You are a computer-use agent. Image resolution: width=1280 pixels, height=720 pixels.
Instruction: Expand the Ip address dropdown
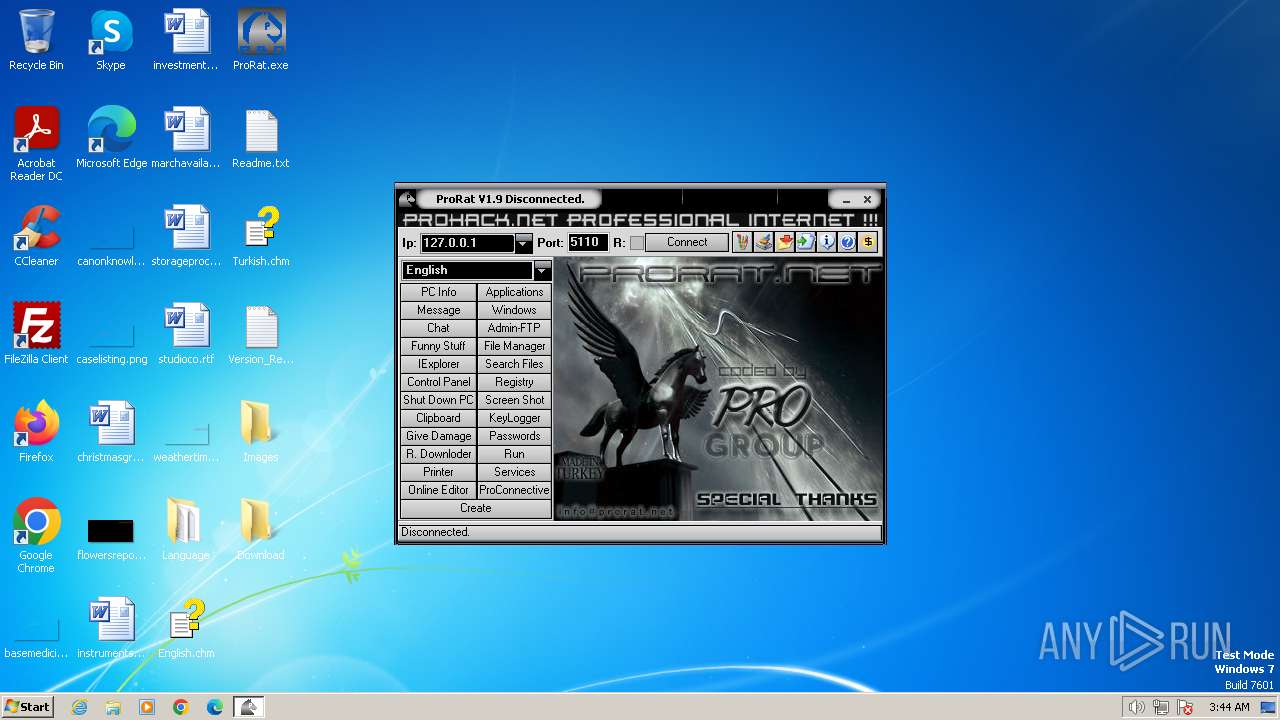(523, 243)
